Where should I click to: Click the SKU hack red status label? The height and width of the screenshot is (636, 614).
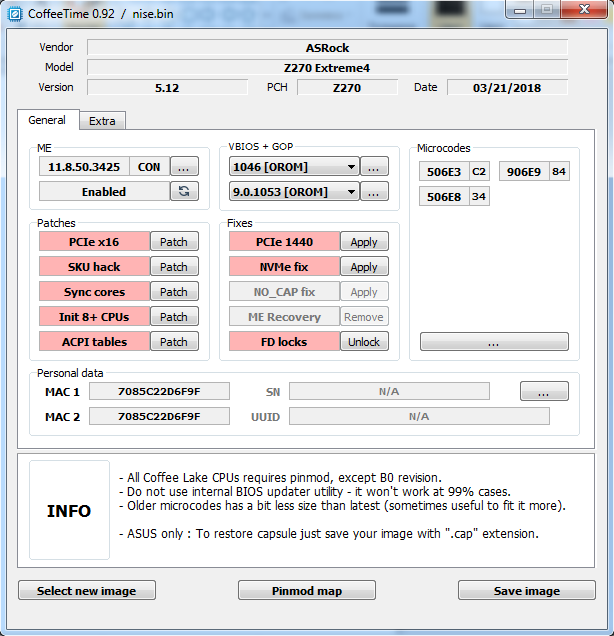click(x=94, y=266)
